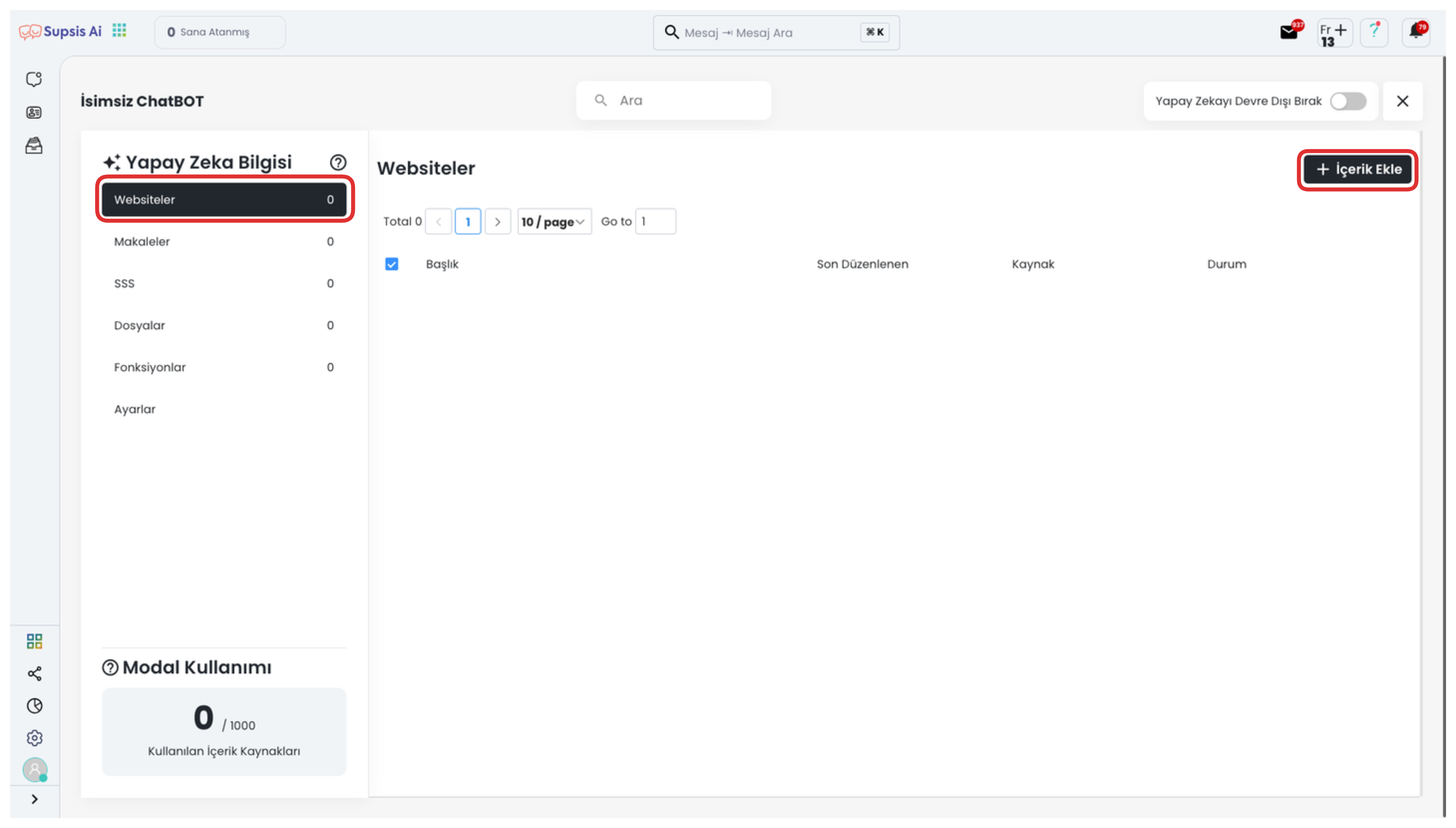Toggle Yapay Zekayı Devre Dışı Bırak switch
This screenshot has width=1456, height=828.
pos(1348,101)
